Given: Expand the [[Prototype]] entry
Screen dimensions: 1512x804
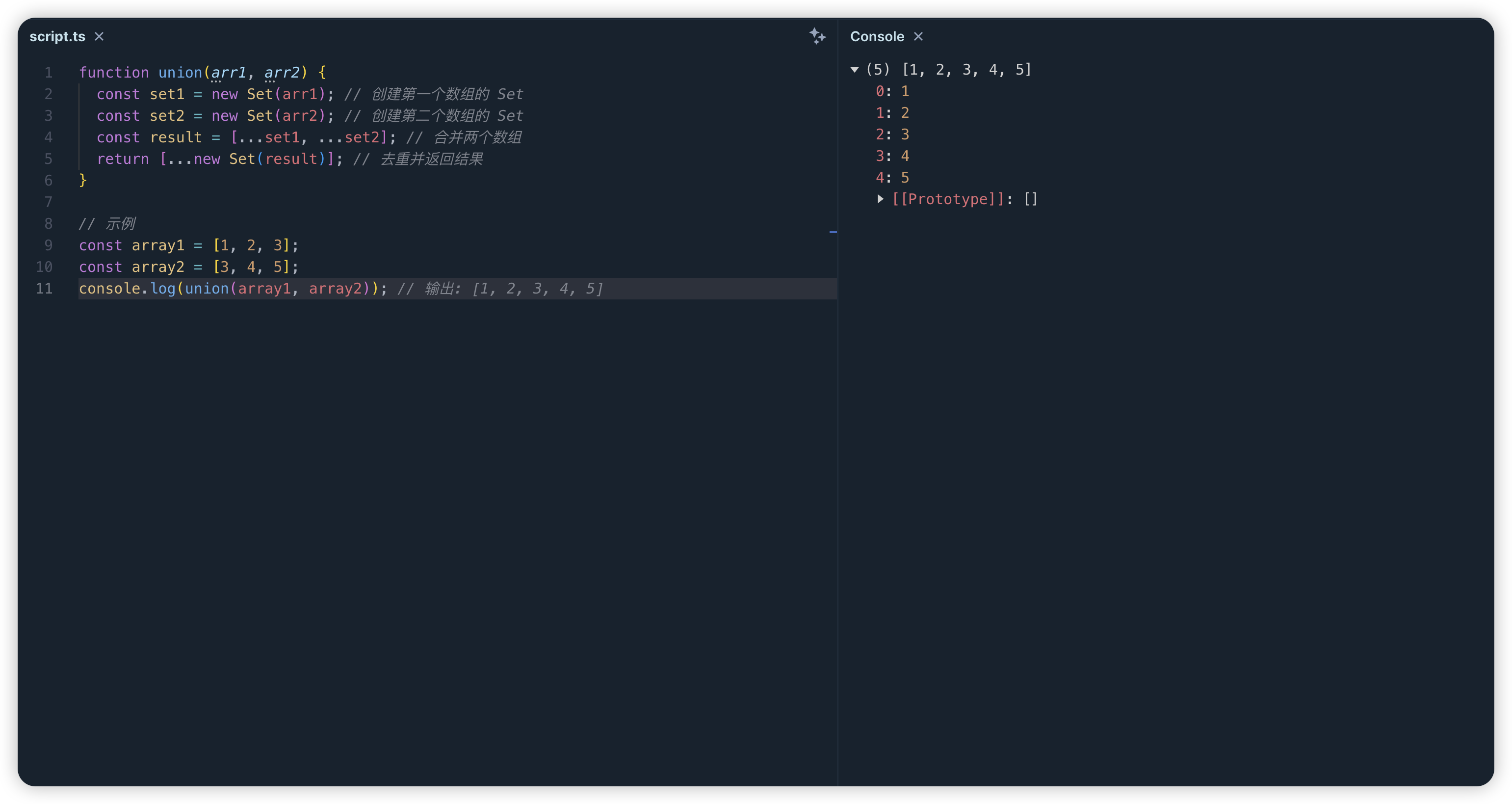Looking at the screenshot, I should (x=881, y=199).
